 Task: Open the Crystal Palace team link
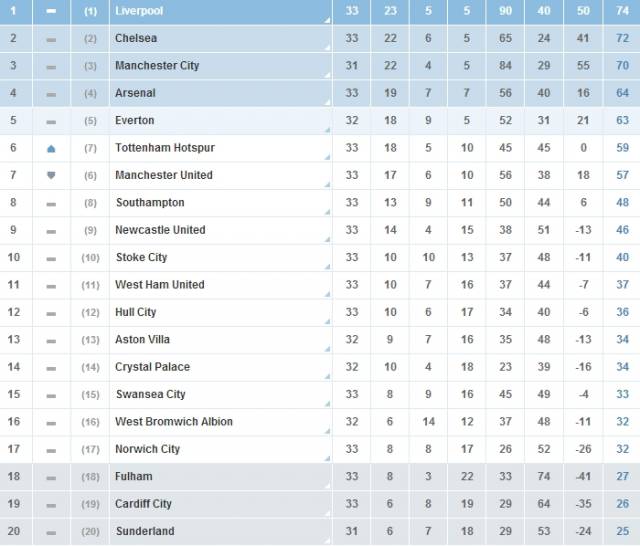(152, 367)
